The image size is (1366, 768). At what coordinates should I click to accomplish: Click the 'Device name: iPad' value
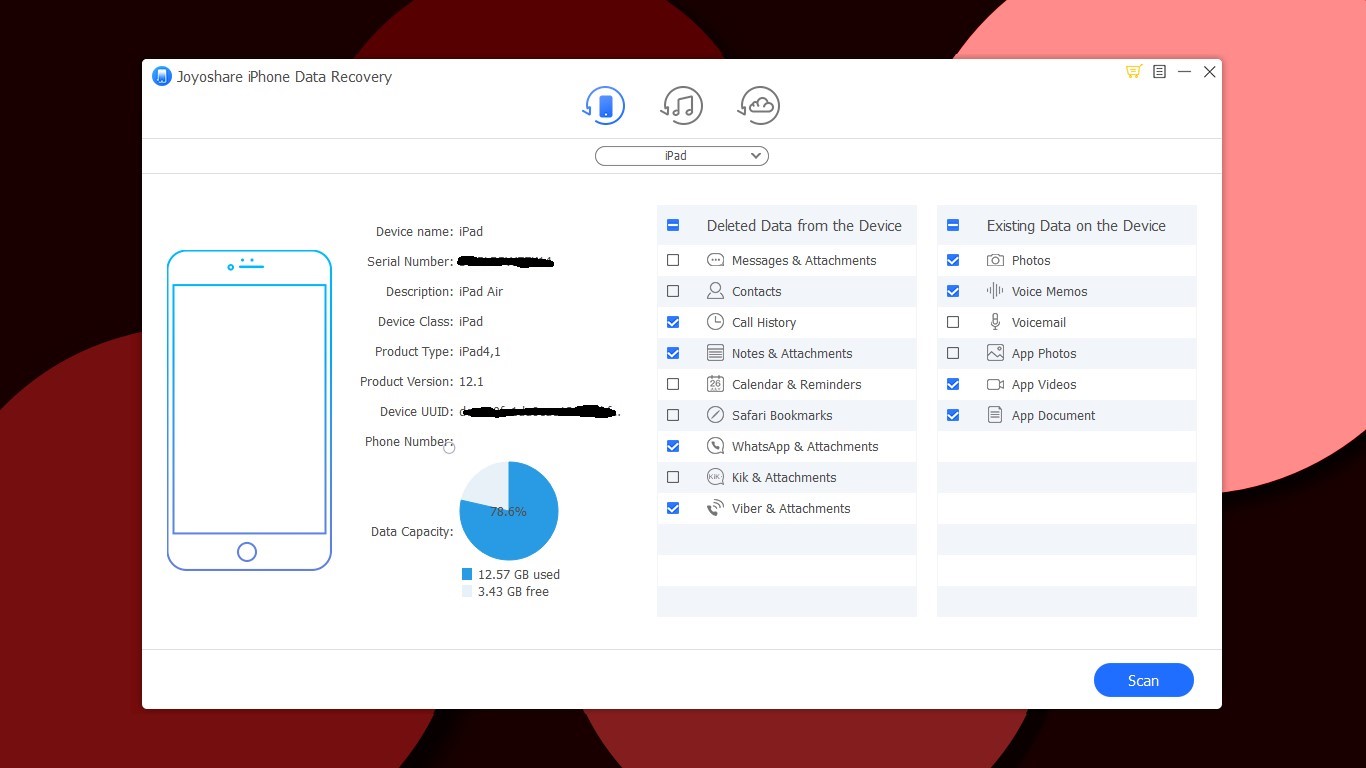point(471,231)
